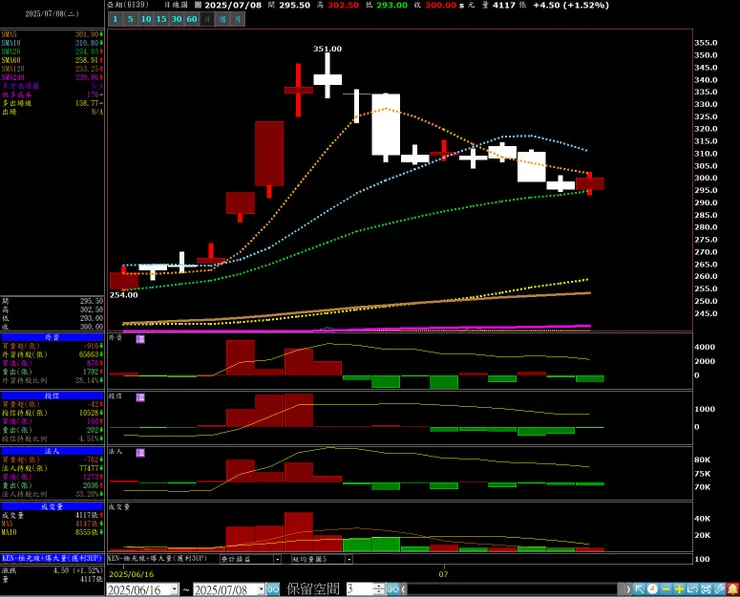
Task: Choose the 30-minute timeframe
Action: tap(177, 19)
